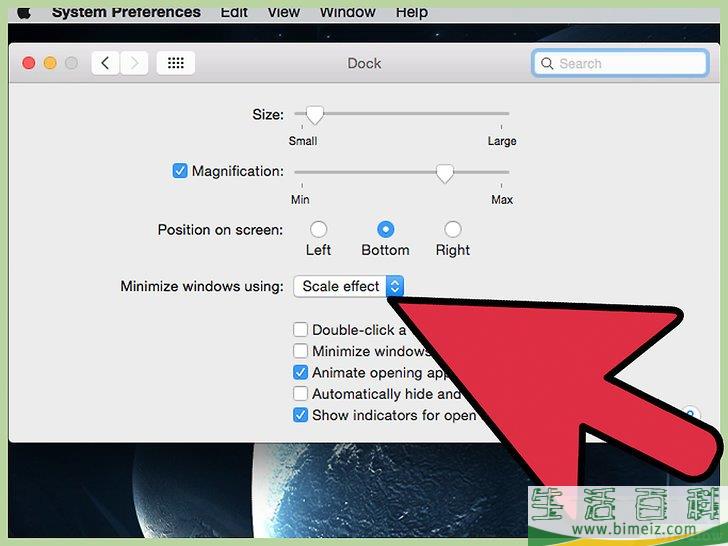Click the Large label under Size slider
Image resolution: width=728 pixels, height=546 pixels.
[502, 141]
